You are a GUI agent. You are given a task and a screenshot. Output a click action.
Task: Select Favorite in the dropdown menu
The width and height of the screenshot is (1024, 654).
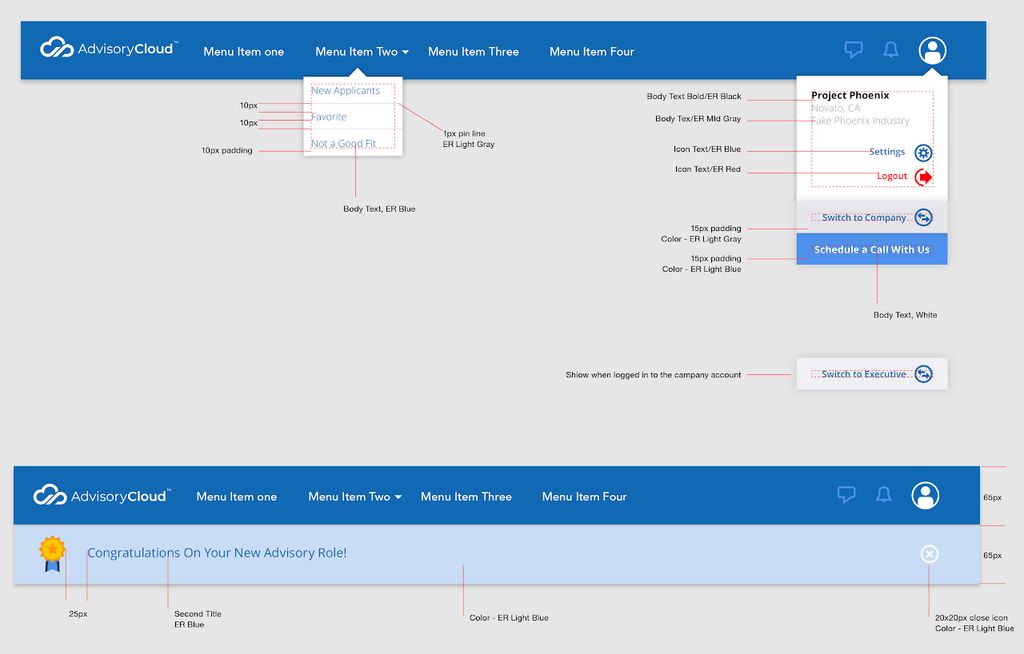(x=330, y=116)
